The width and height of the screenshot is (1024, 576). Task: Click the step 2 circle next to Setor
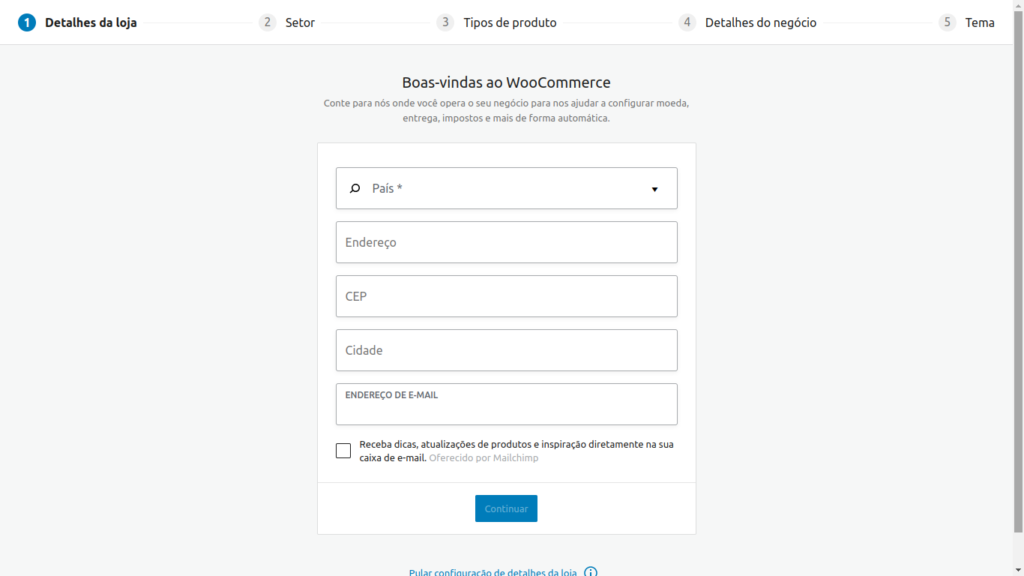tap(266, 21)
